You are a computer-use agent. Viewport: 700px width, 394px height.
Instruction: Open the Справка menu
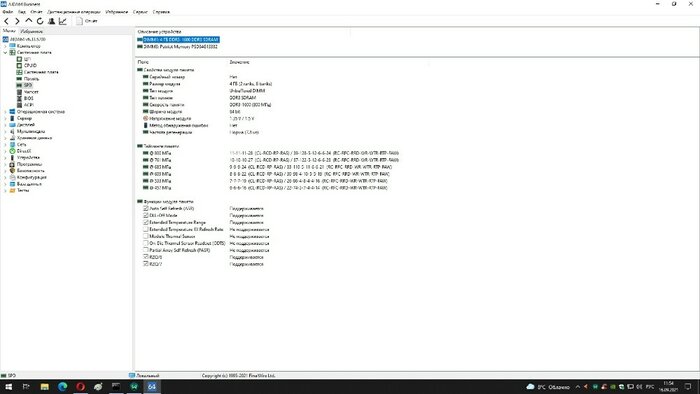161,12
